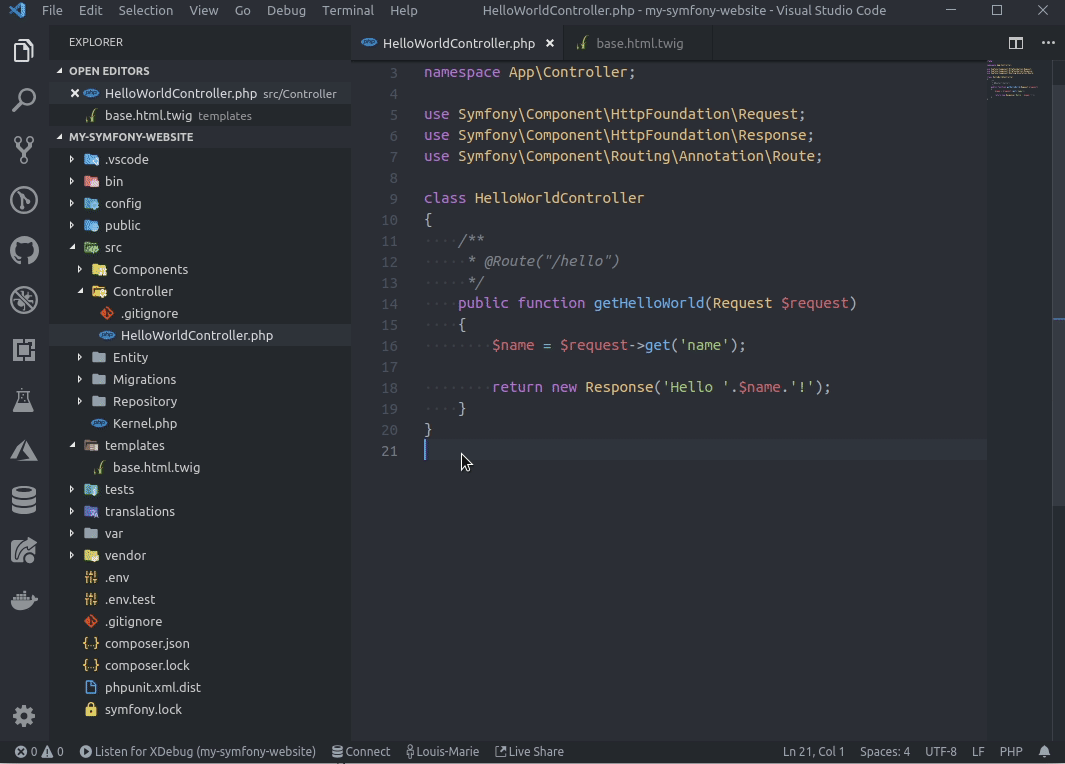1065x764 pixels.
Task: Open the Test beaker view
Action: 24,401
